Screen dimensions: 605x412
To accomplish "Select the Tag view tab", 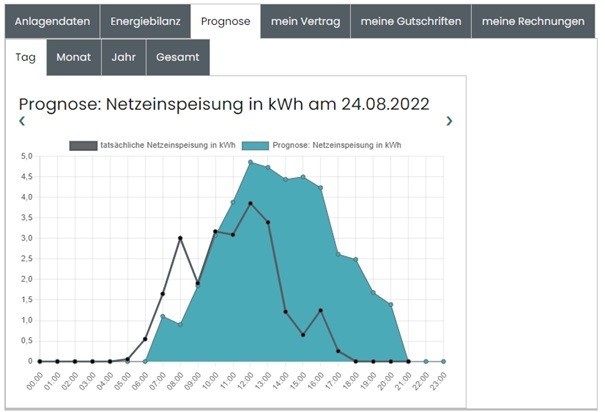I will click(x=26, y=57).
